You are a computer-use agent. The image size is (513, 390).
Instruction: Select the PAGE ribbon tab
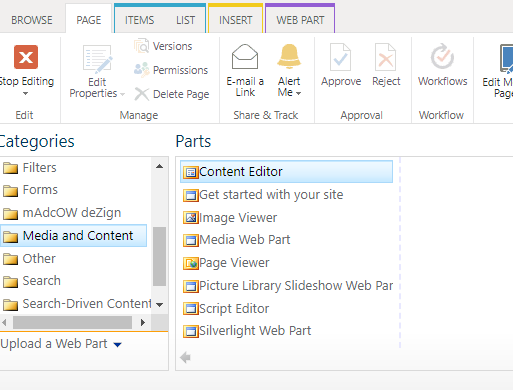coord(89,20)
